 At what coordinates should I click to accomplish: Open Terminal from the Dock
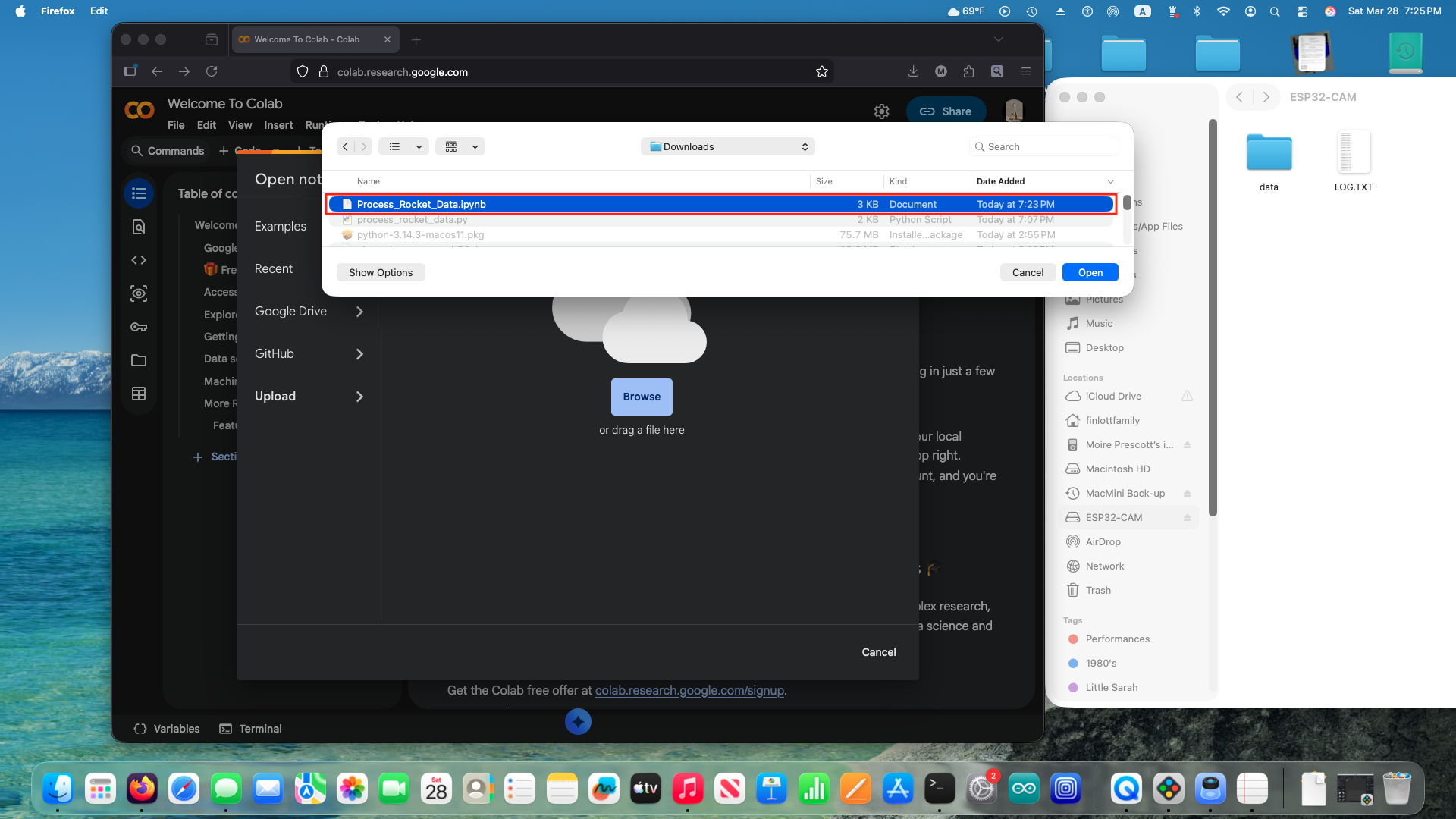coord(940,789)
